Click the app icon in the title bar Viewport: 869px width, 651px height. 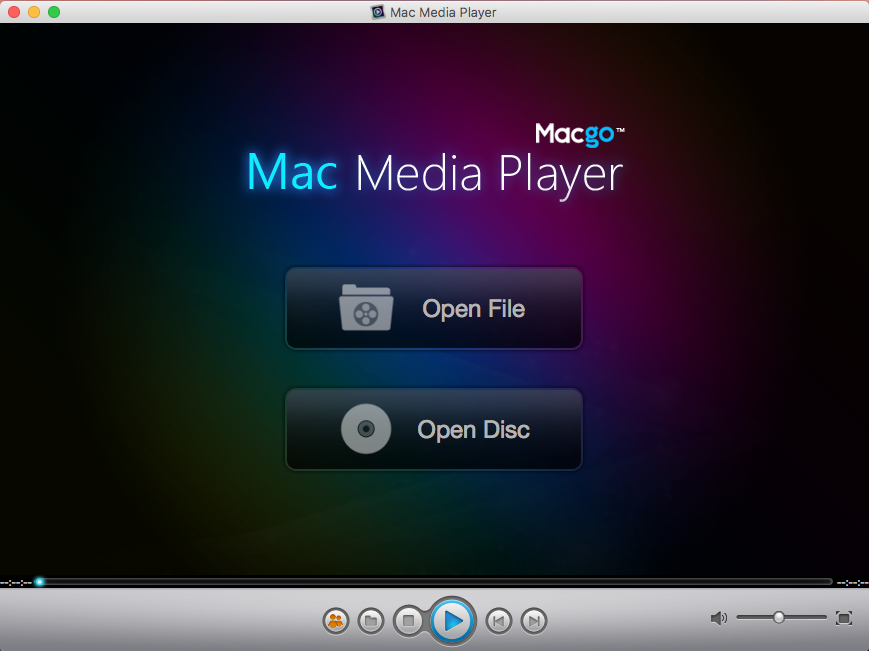point(378,12)
